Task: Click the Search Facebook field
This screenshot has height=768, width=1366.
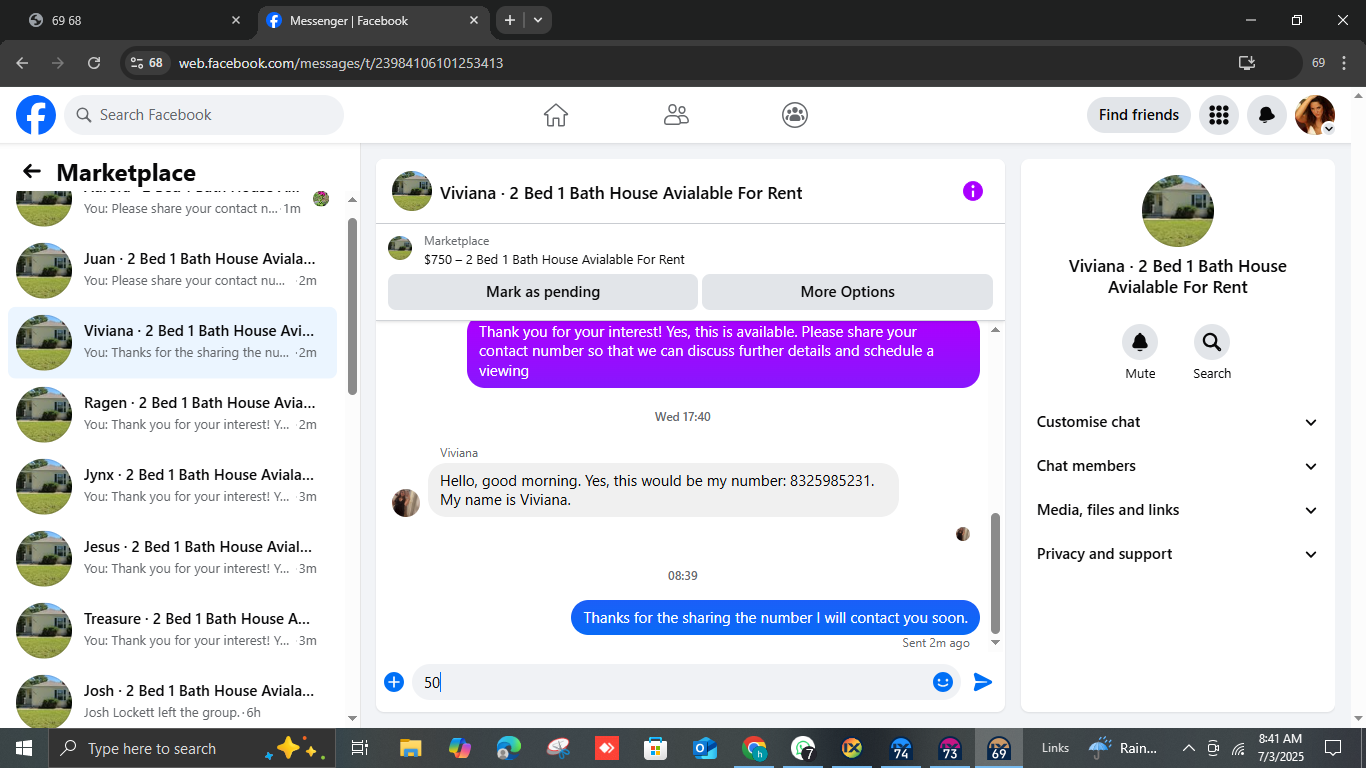Action: 204,115
